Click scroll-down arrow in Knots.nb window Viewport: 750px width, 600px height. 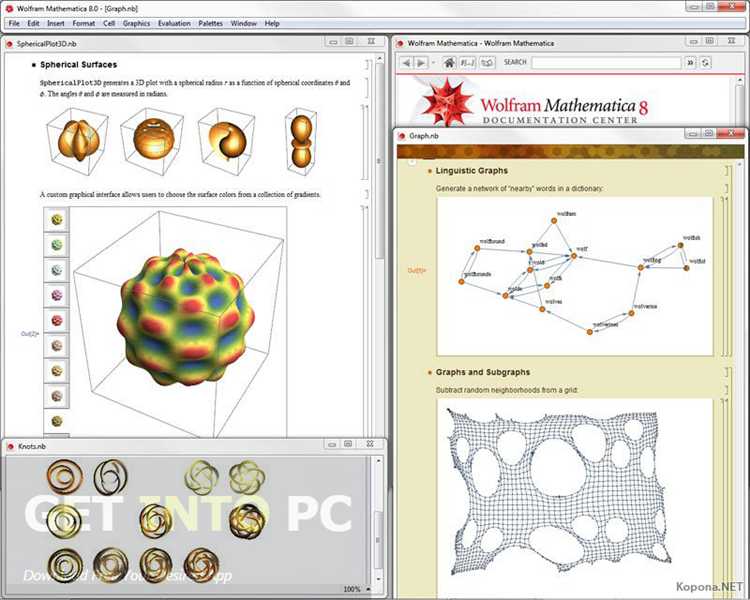pos(378,579)
